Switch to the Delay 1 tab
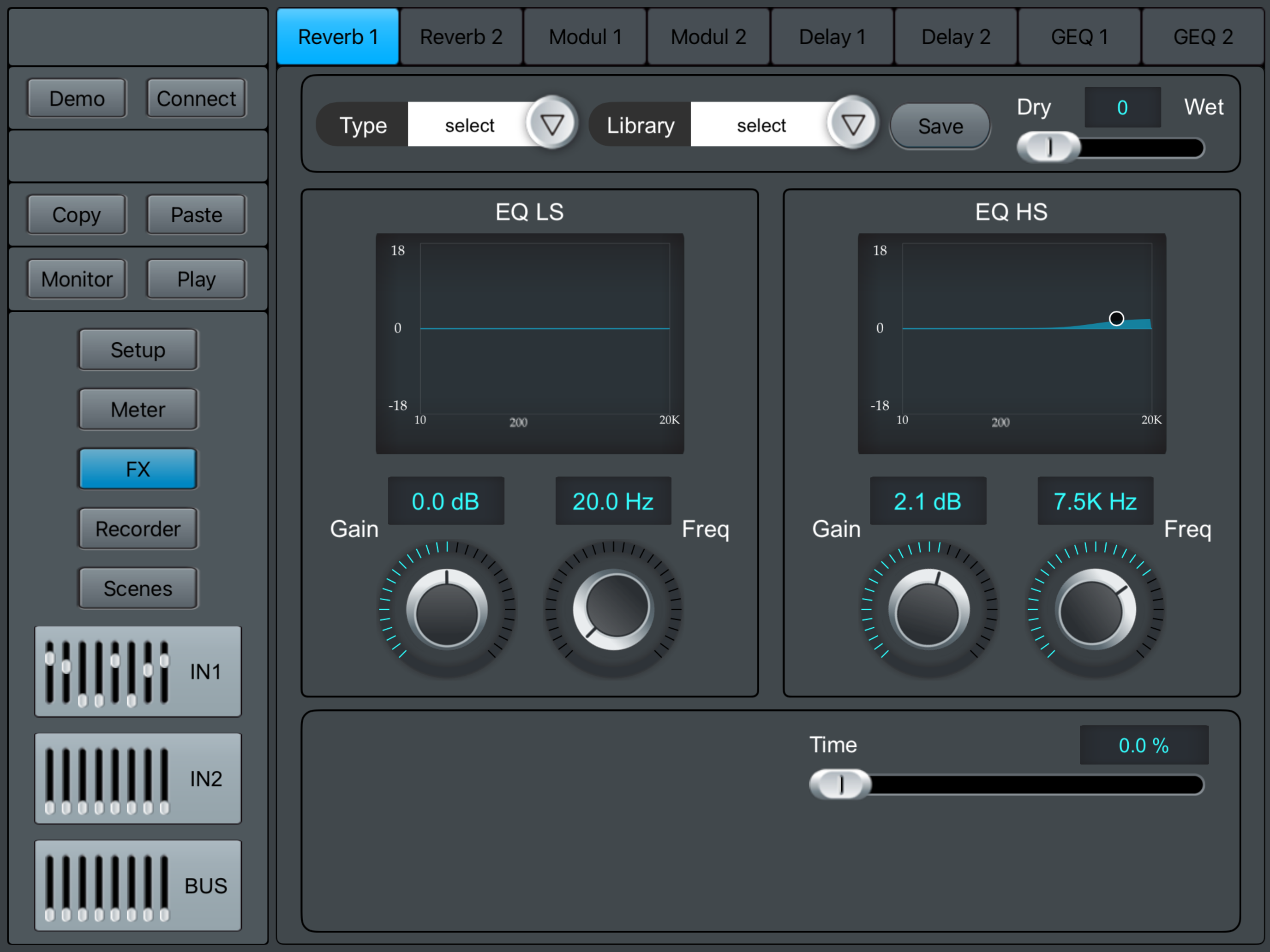This screenshot has height=952, width=1270. point(833,37)
